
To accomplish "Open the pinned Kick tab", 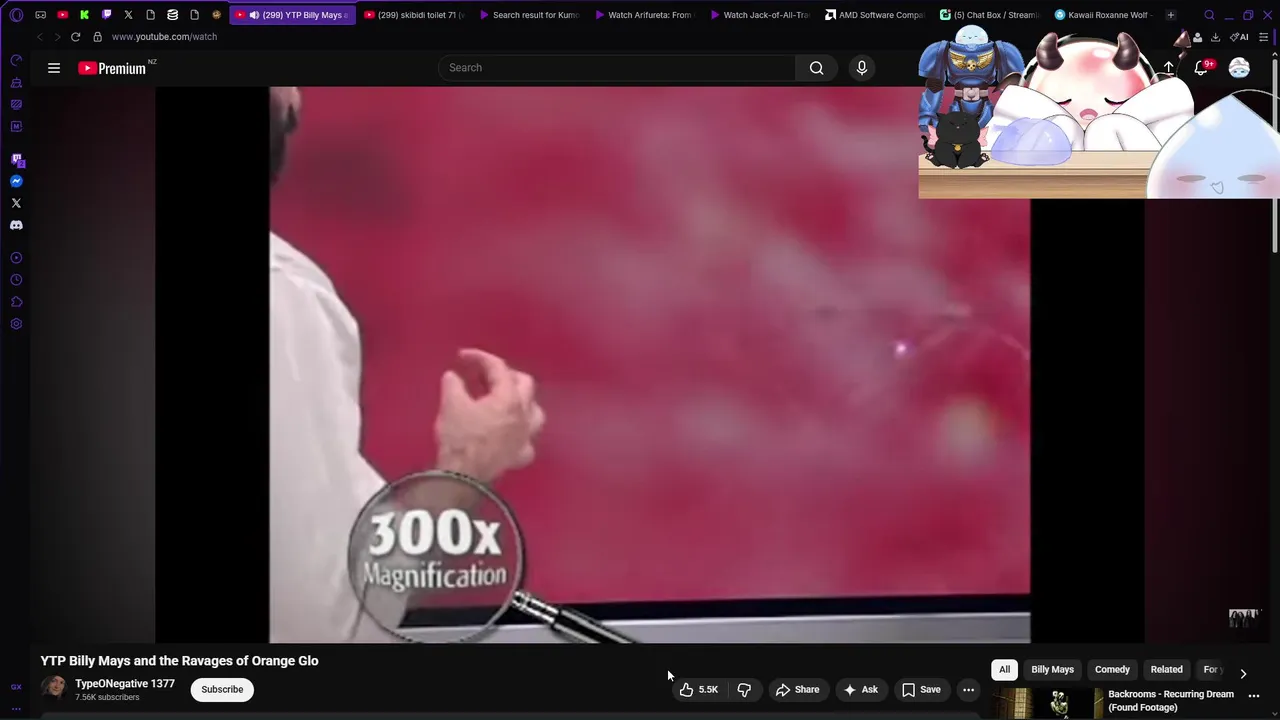I will (84, 15).
